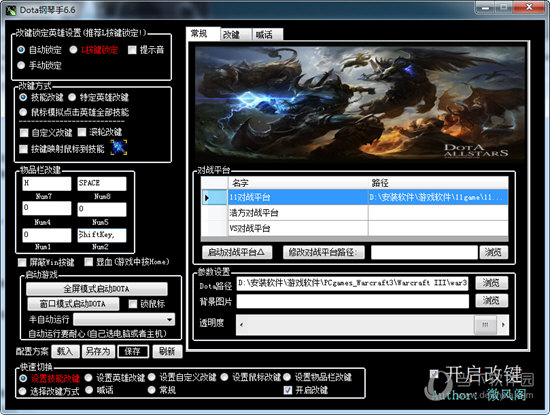Switch to the 常规 tab
Viewport: 550px width, 415px height.
coord(203,34)
